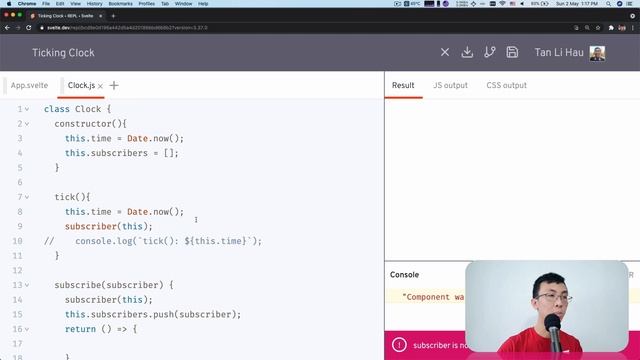Bookmark this page with the star icon
This screenshot has height=360, width=640.
598,28
